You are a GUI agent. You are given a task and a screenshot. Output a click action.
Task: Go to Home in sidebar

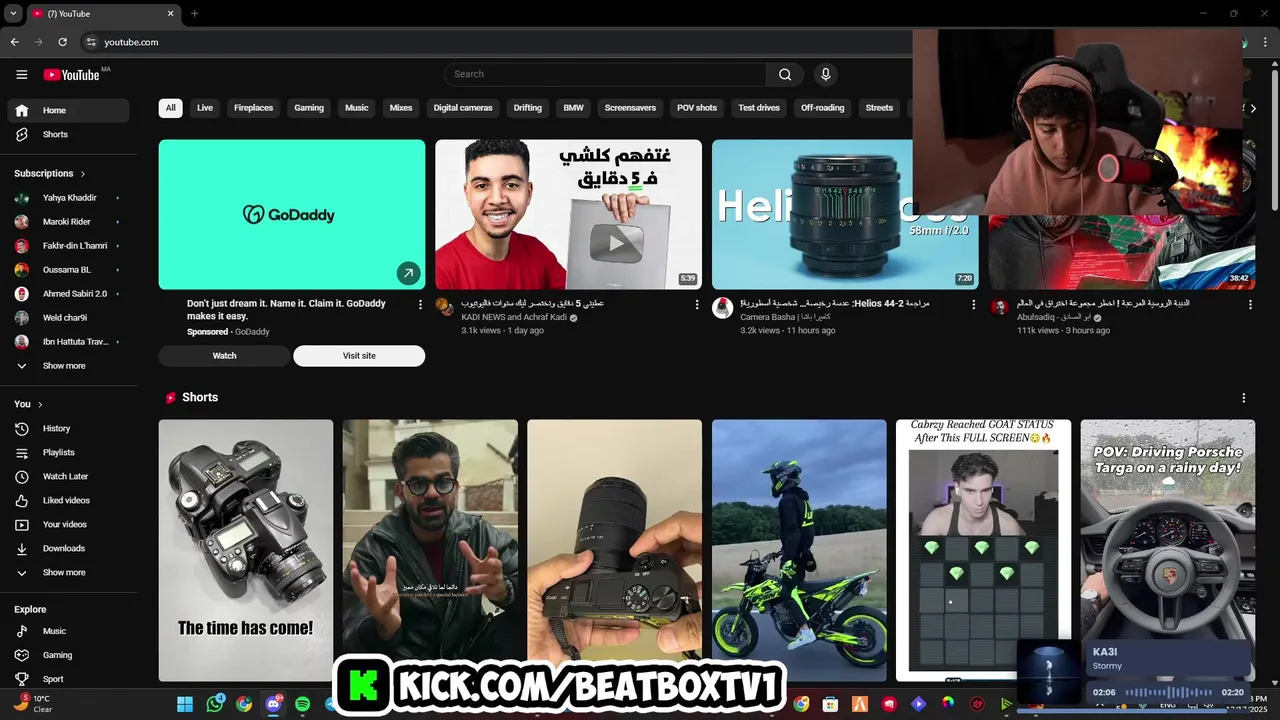[x=68, y=110]
